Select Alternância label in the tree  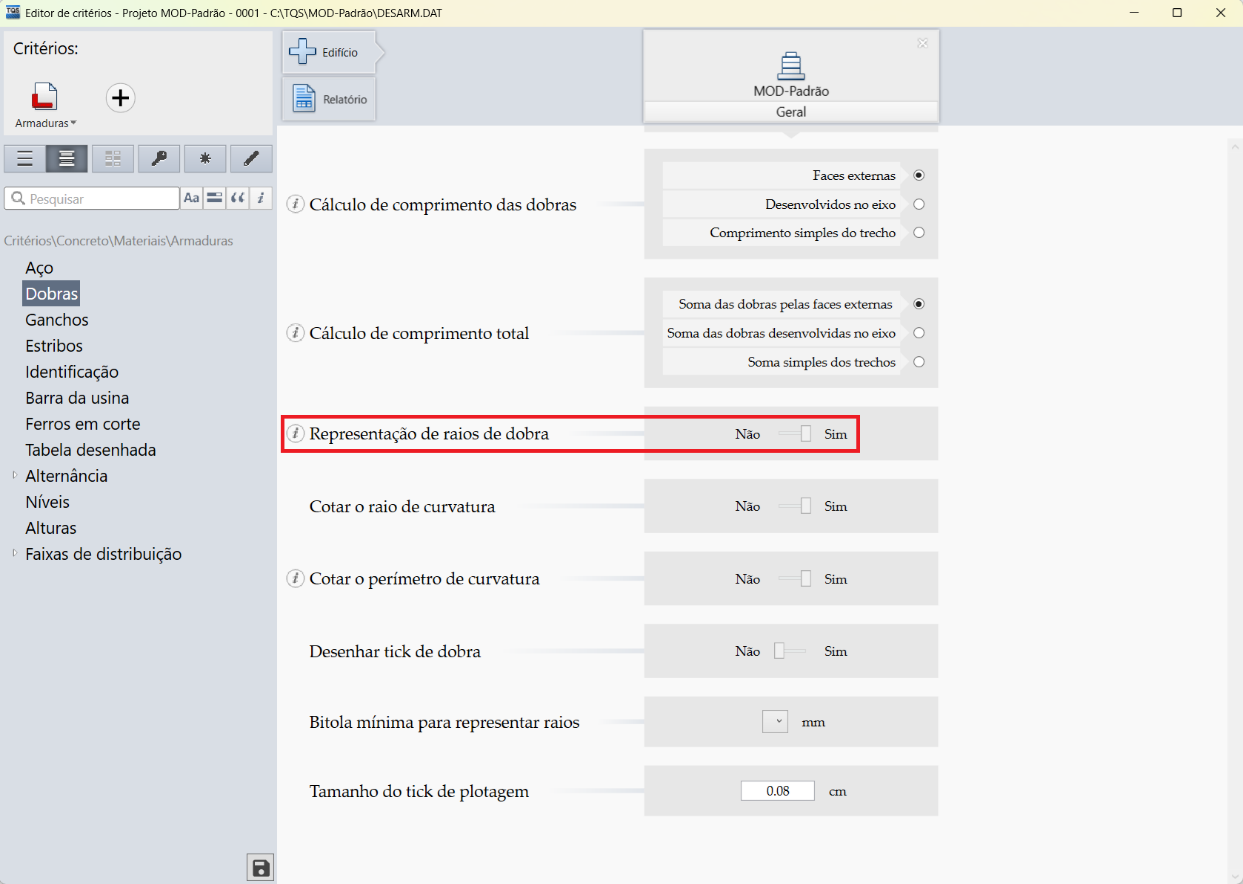[x=66, y=476]
